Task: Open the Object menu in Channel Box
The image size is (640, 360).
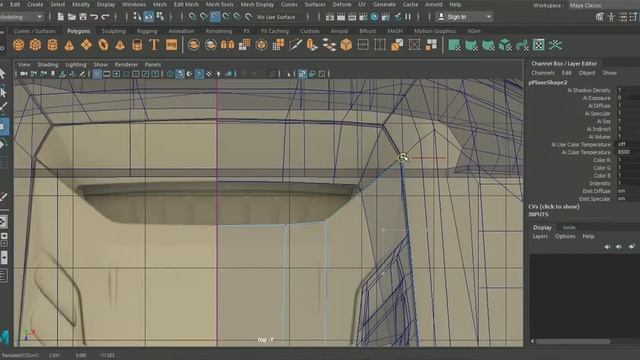Action: tap(587, 73)
